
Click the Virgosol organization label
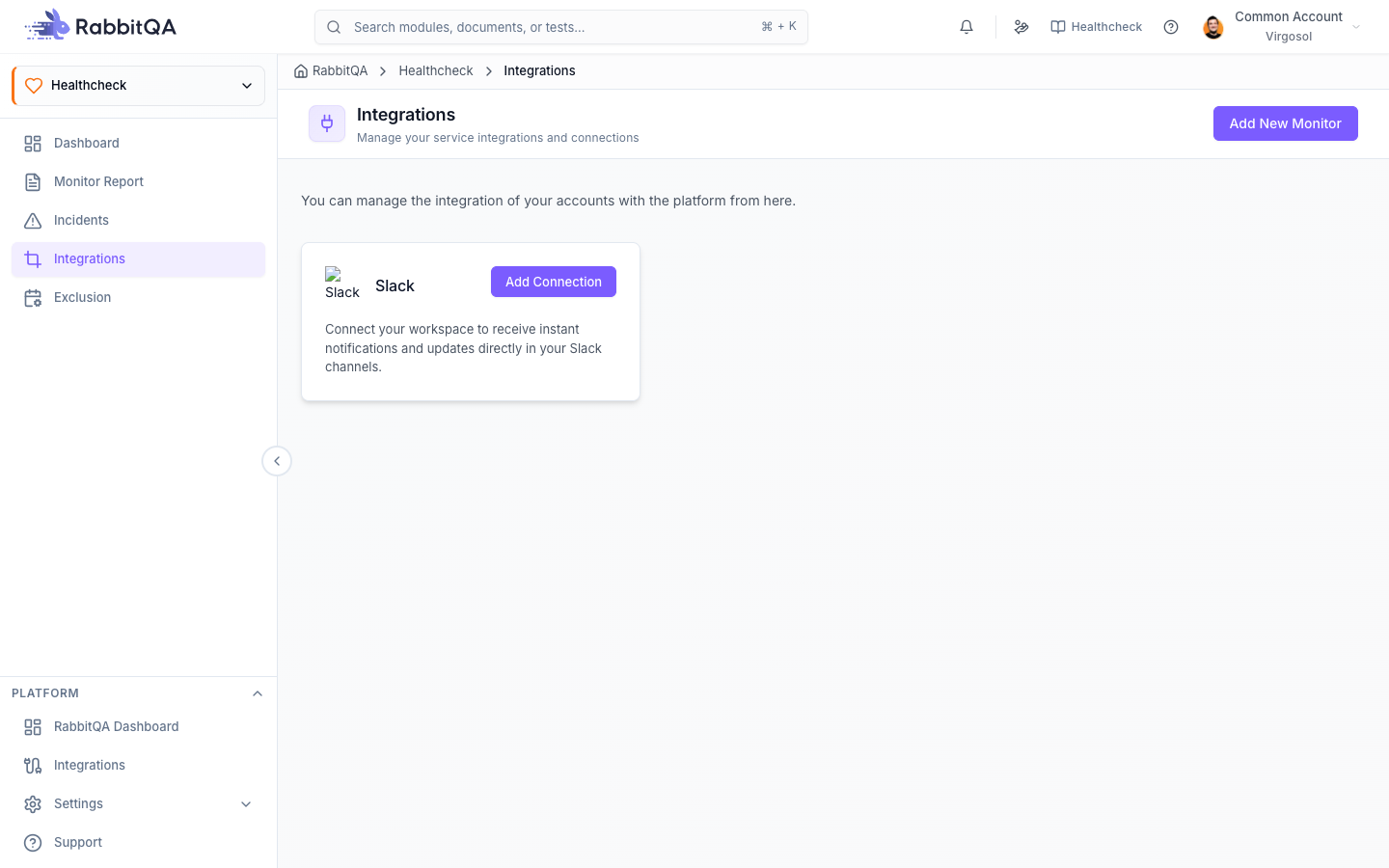(1289, 37)
